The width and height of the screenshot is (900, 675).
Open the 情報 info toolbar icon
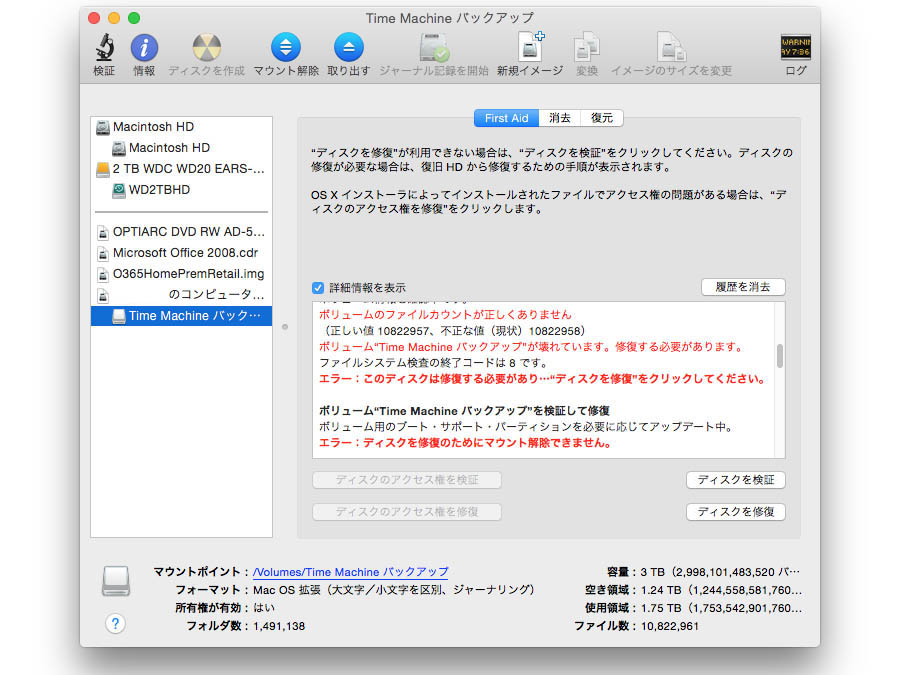pyautogui.click(x=144, y=47)
